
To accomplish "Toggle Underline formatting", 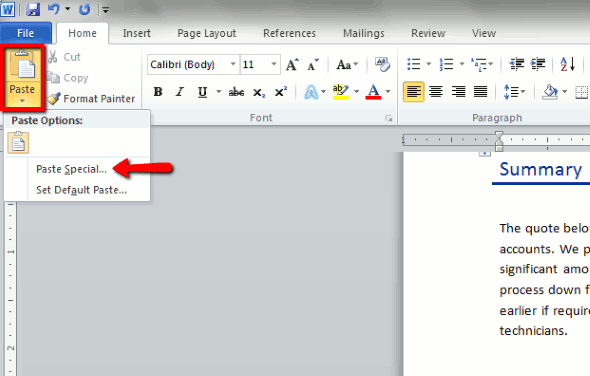I will click(x=202, y=92).
